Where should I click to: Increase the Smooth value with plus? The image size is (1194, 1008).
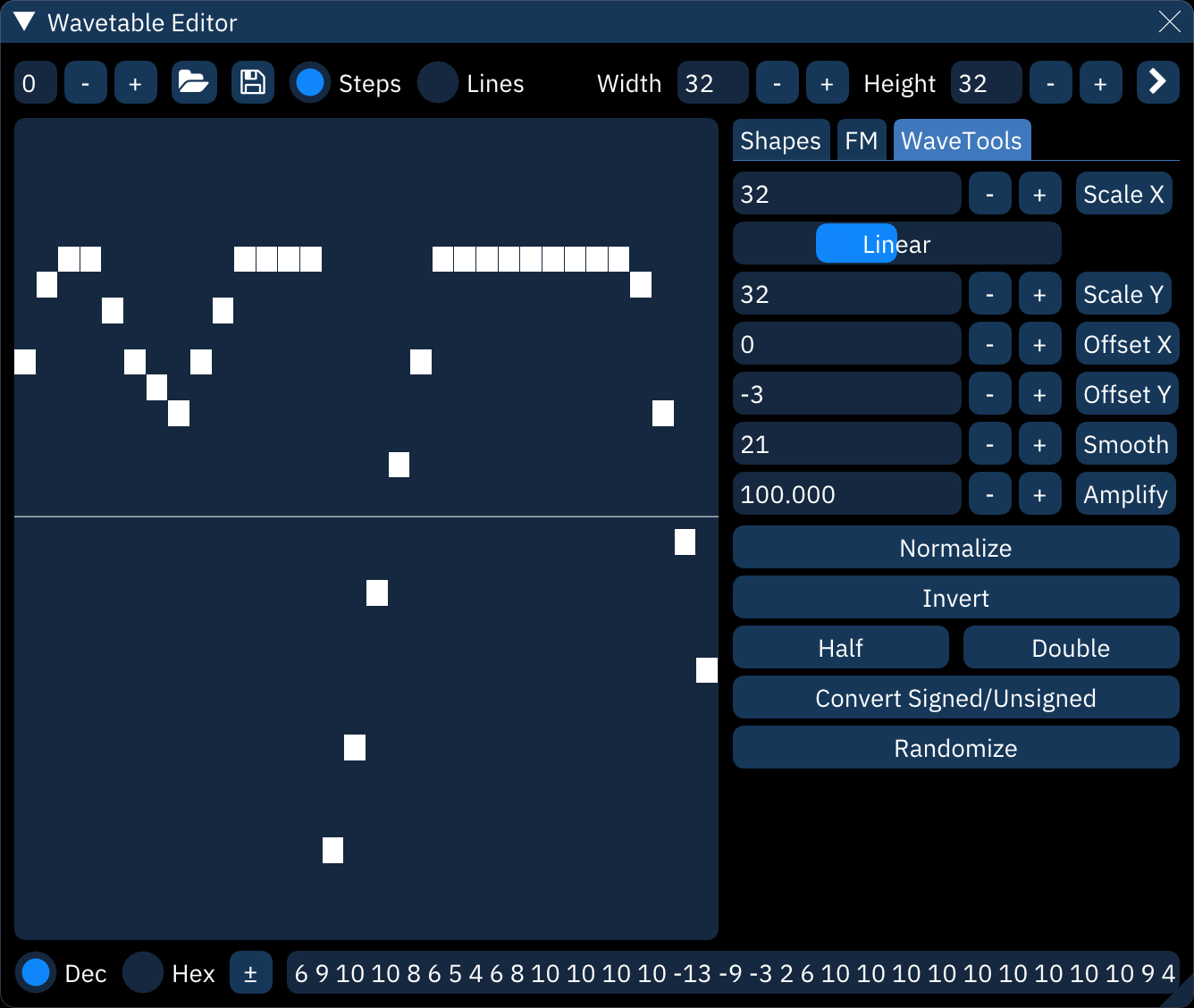click(1039, 444)
